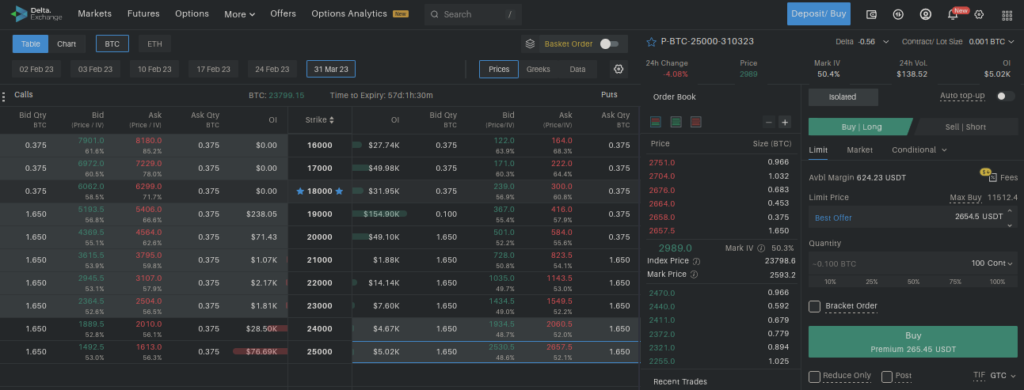Open Contract/Lot Size dropdown
This screenshot has width=1024, height=390.
click(1013, 42)
